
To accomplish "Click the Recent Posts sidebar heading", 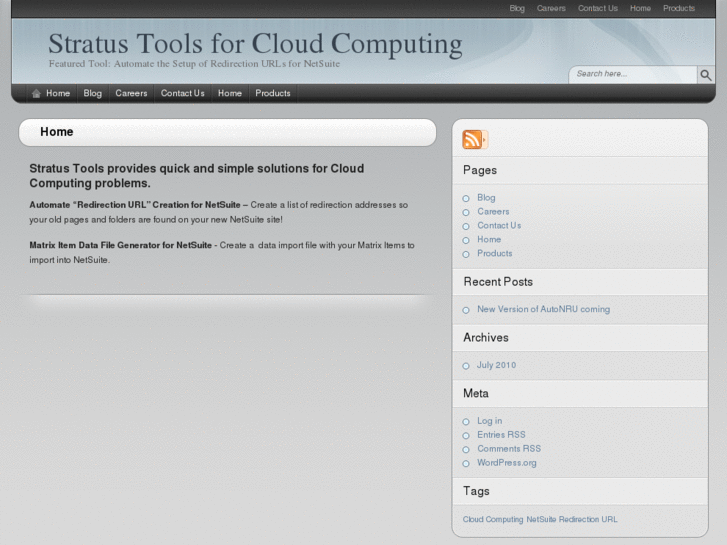I will click(498, 282).
